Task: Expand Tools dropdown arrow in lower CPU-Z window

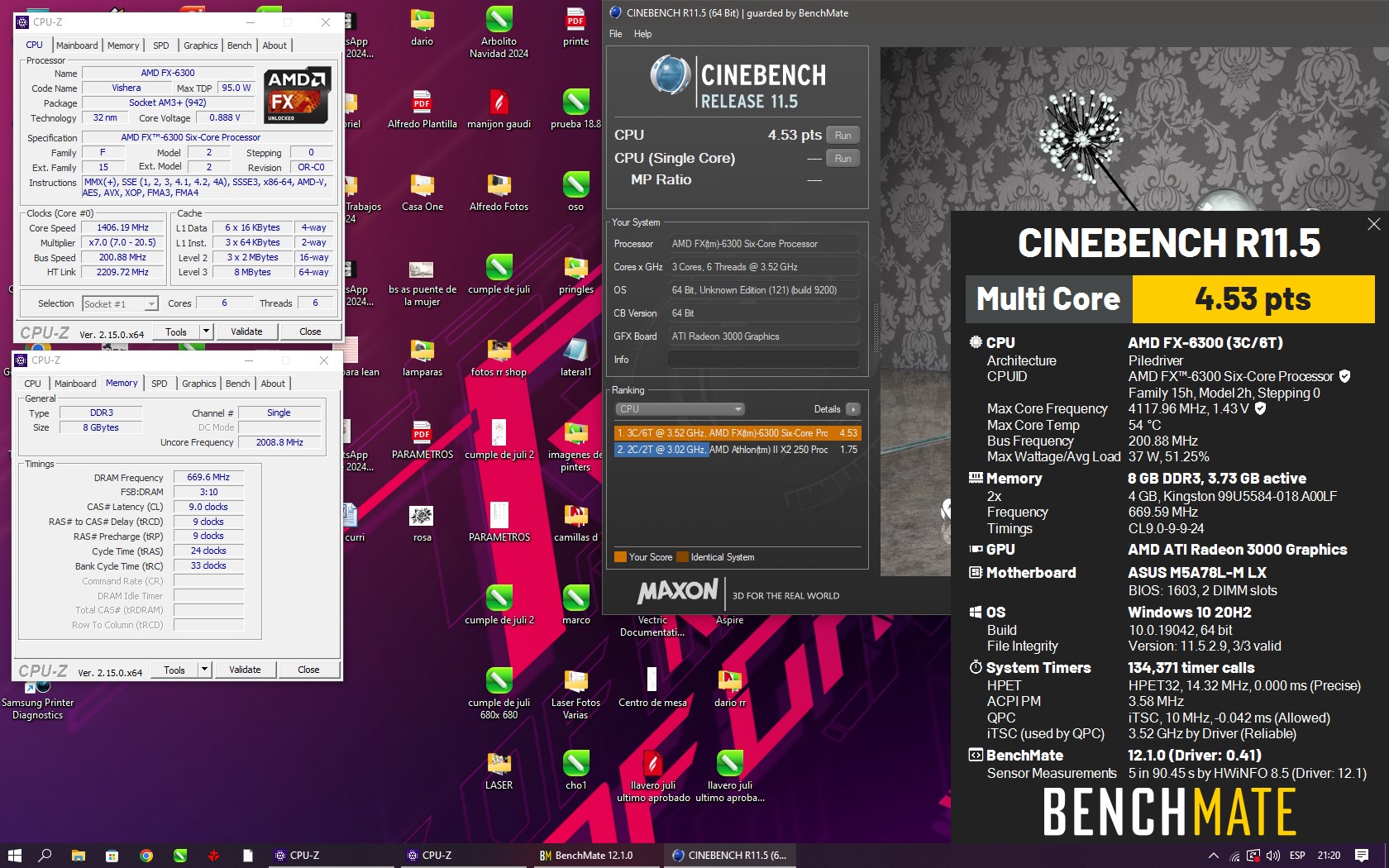Action: point(205,670)
